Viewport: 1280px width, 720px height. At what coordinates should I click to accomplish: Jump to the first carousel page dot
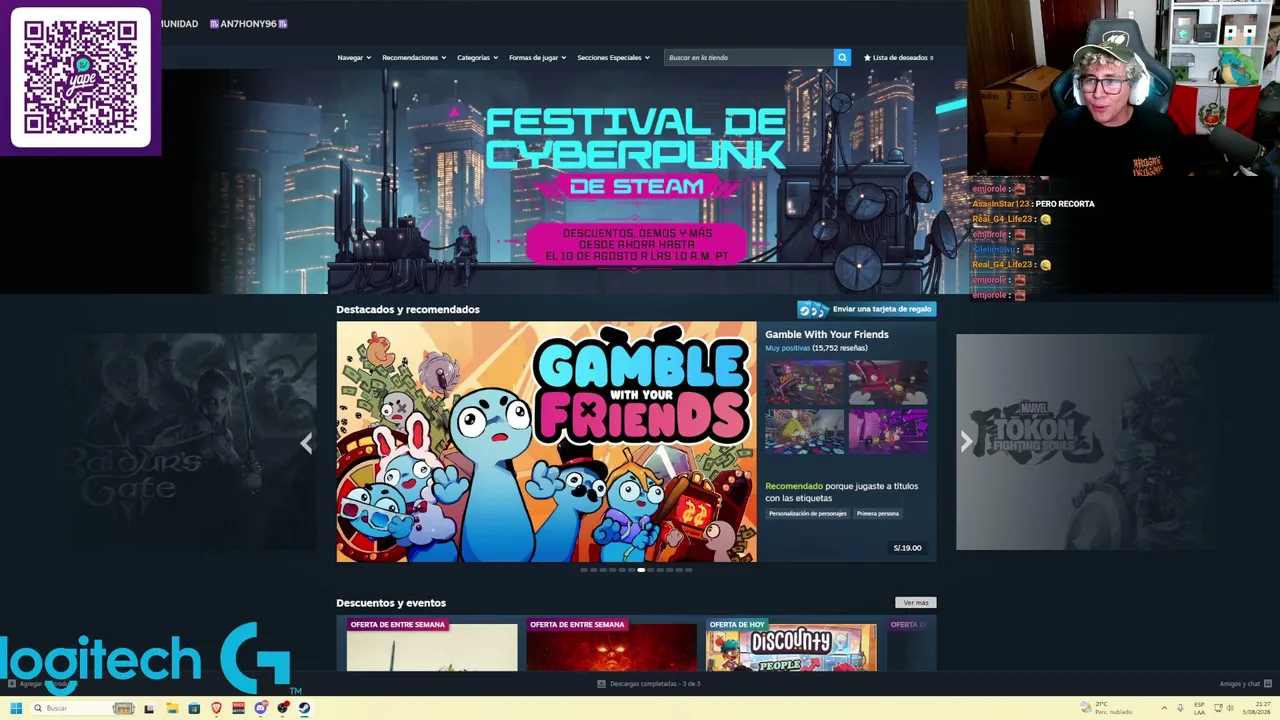pos(584,570)
